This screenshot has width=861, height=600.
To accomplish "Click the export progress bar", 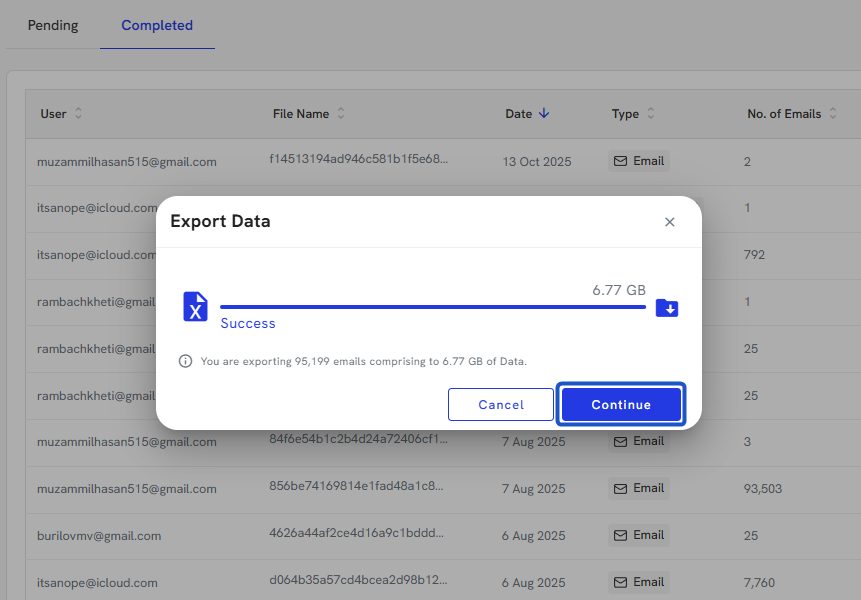I will [432, 307].
